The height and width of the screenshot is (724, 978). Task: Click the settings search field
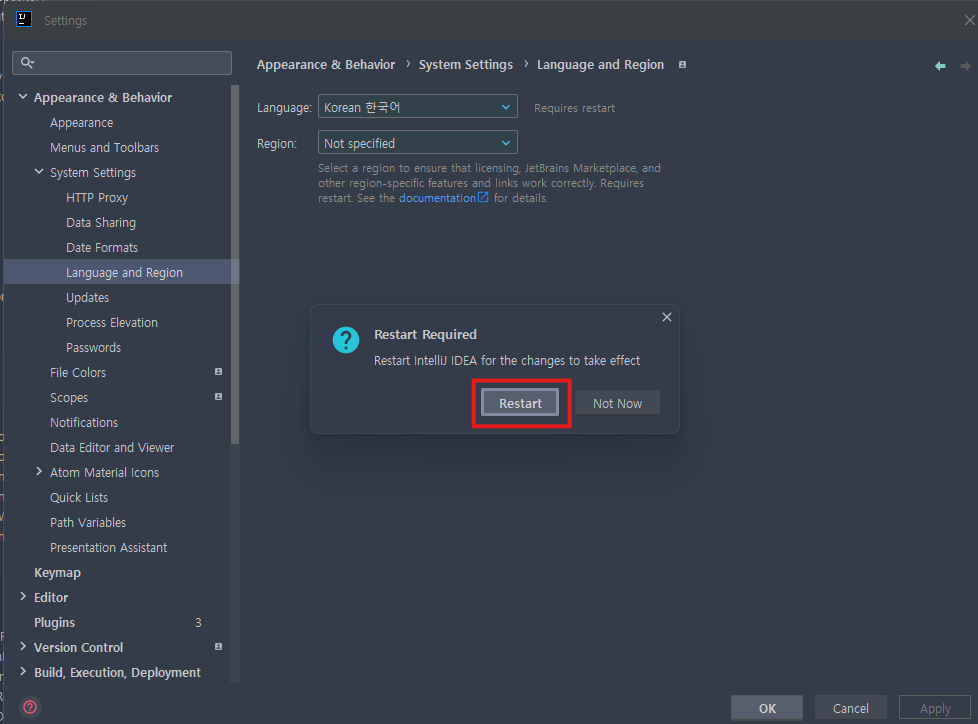(122, 62)
